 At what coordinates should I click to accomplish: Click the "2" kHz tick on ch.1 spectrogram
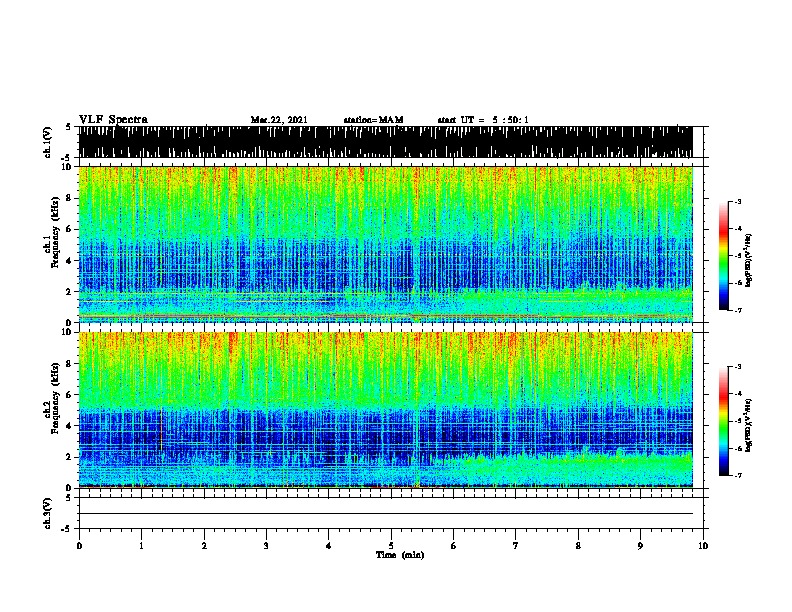69,291
